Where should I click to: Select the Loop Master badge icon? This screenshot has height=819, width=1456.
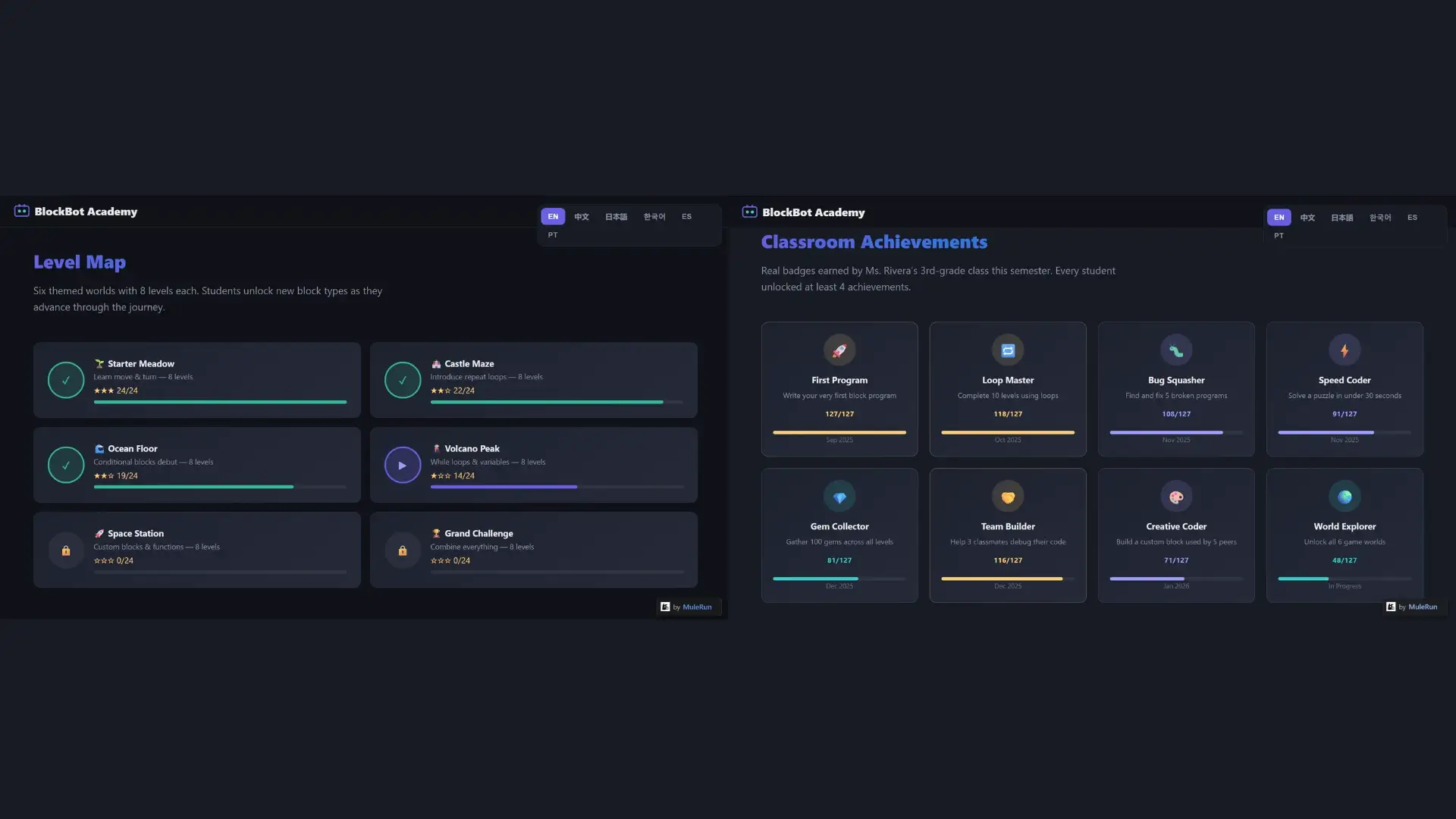pos(1007,350)
